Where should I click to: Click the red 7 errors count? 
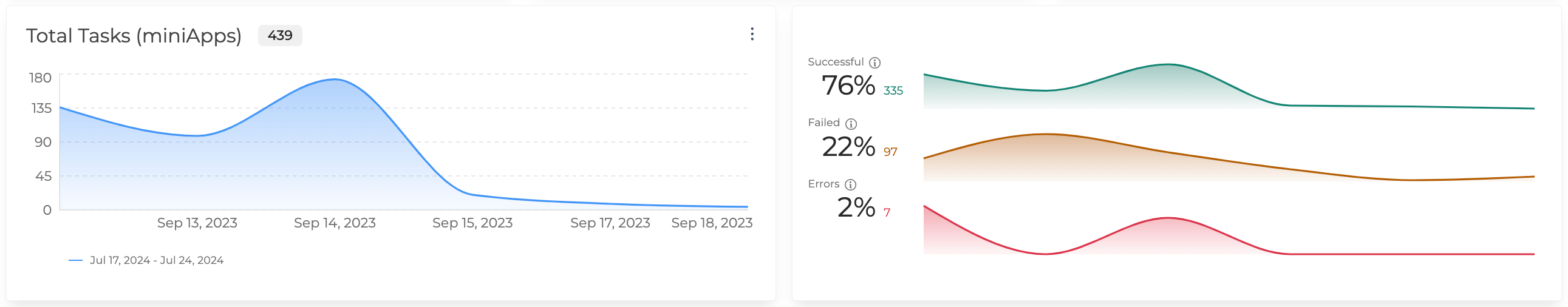[887, 213]
